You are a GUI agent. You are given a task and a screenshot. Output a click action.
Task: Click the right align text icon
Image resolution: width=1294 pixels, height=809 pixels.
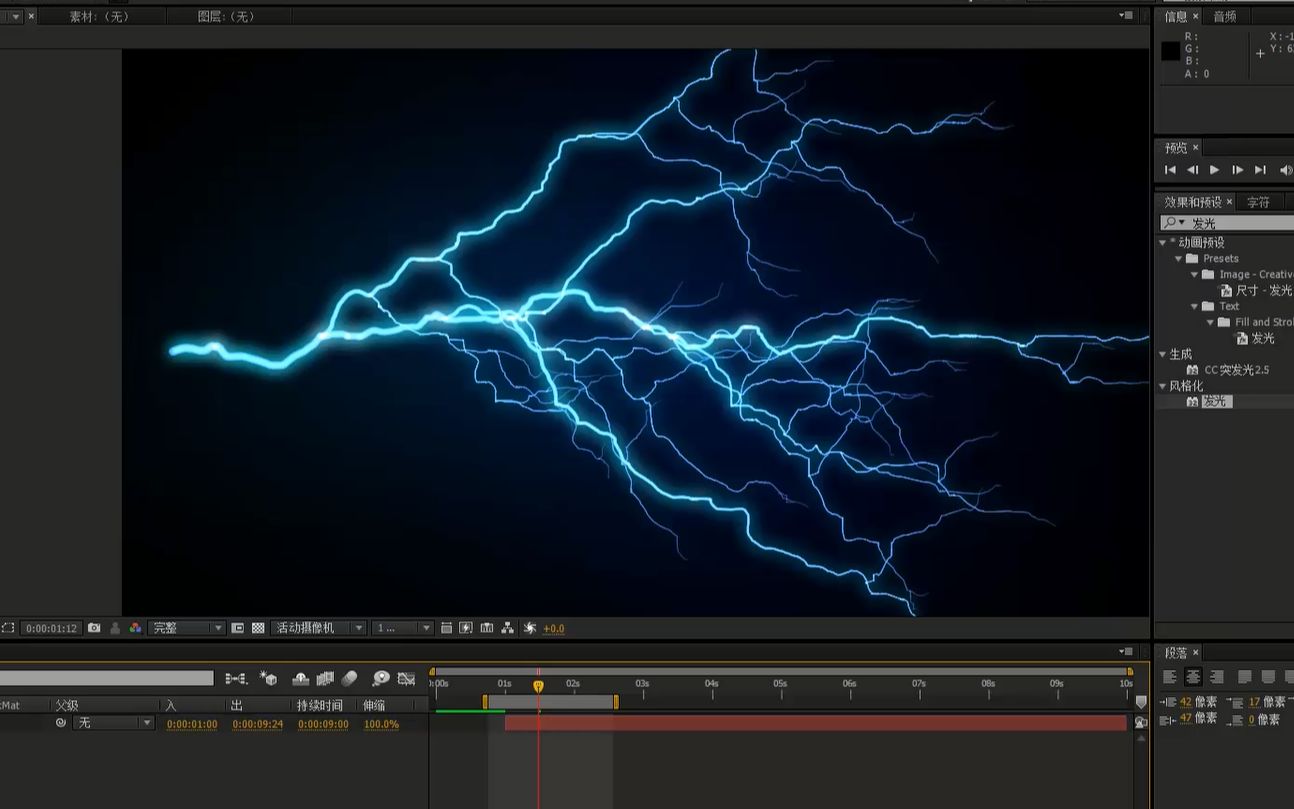pos(1217,677)
